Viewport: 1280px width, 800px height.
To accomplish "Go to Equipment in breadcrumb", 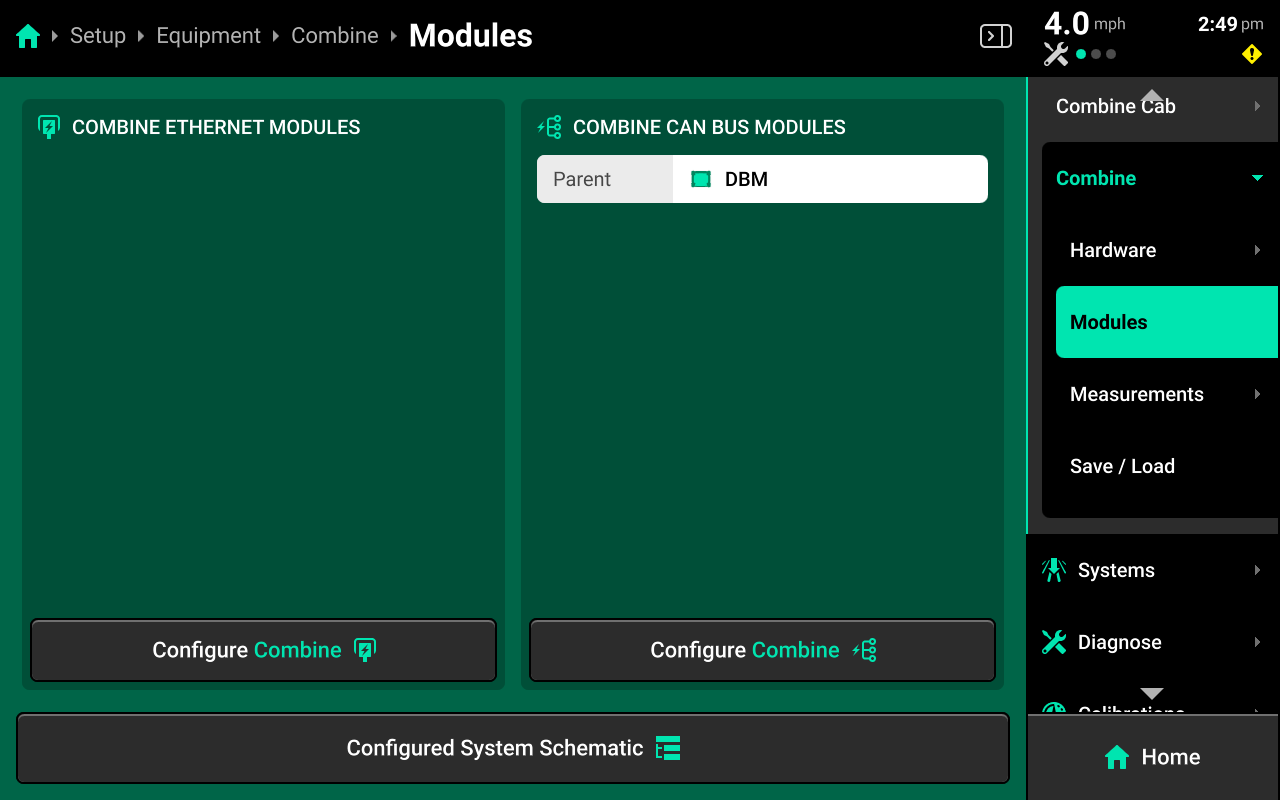I will click(x=208, y=36).
